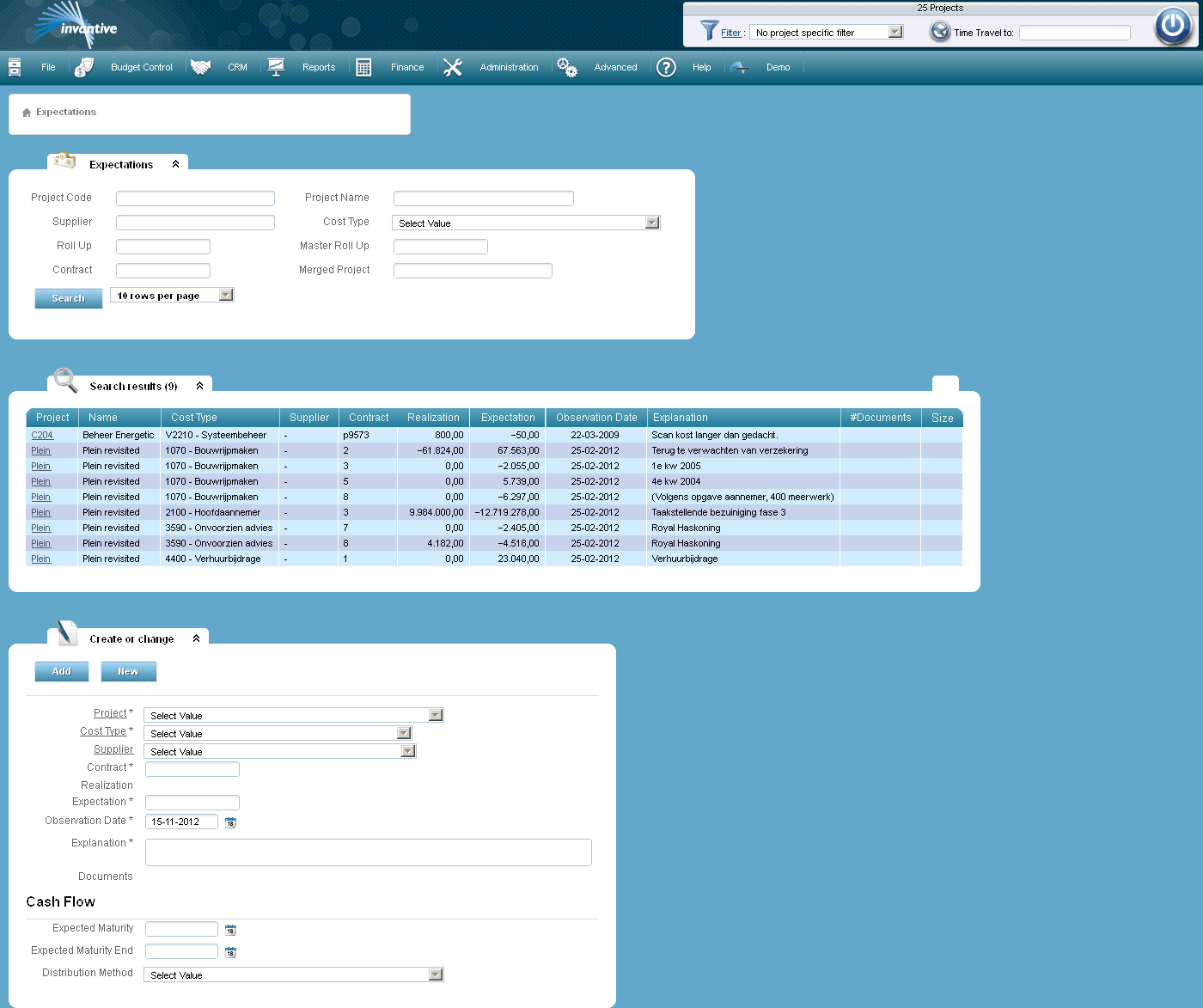Screen dimensions: 1203x1008
Task: Open calendar picker for Expected Maturity End
Action: [x=230, y=952]
